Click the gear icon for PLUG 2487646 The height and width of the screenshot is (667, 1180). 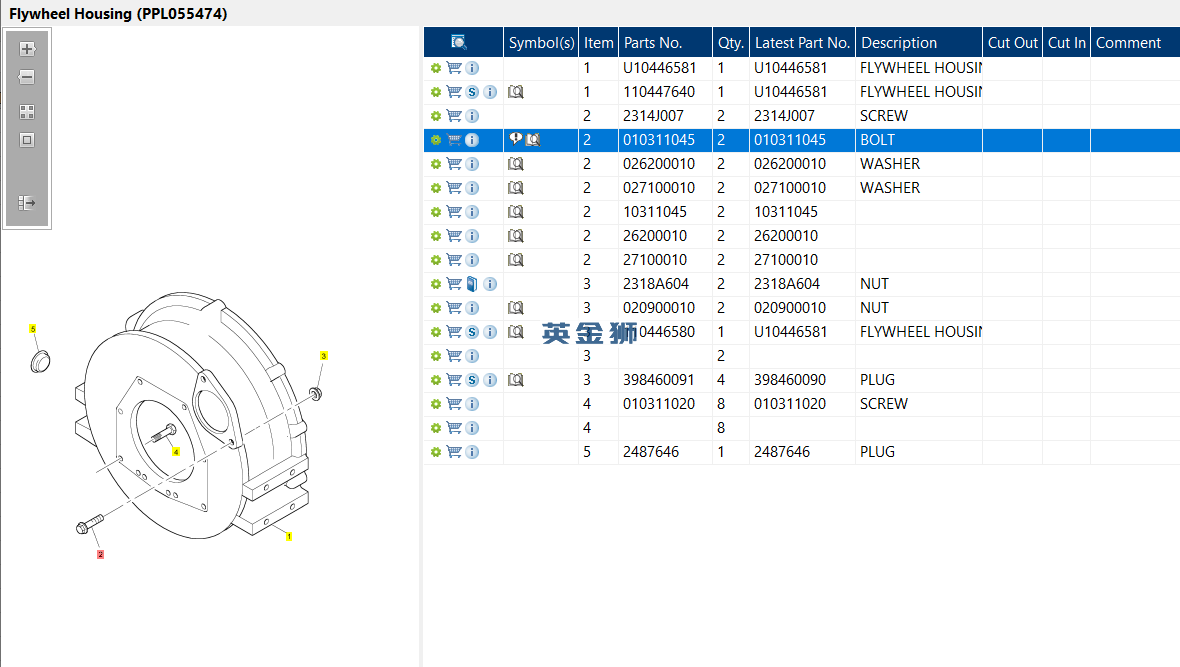pos(436,452)
